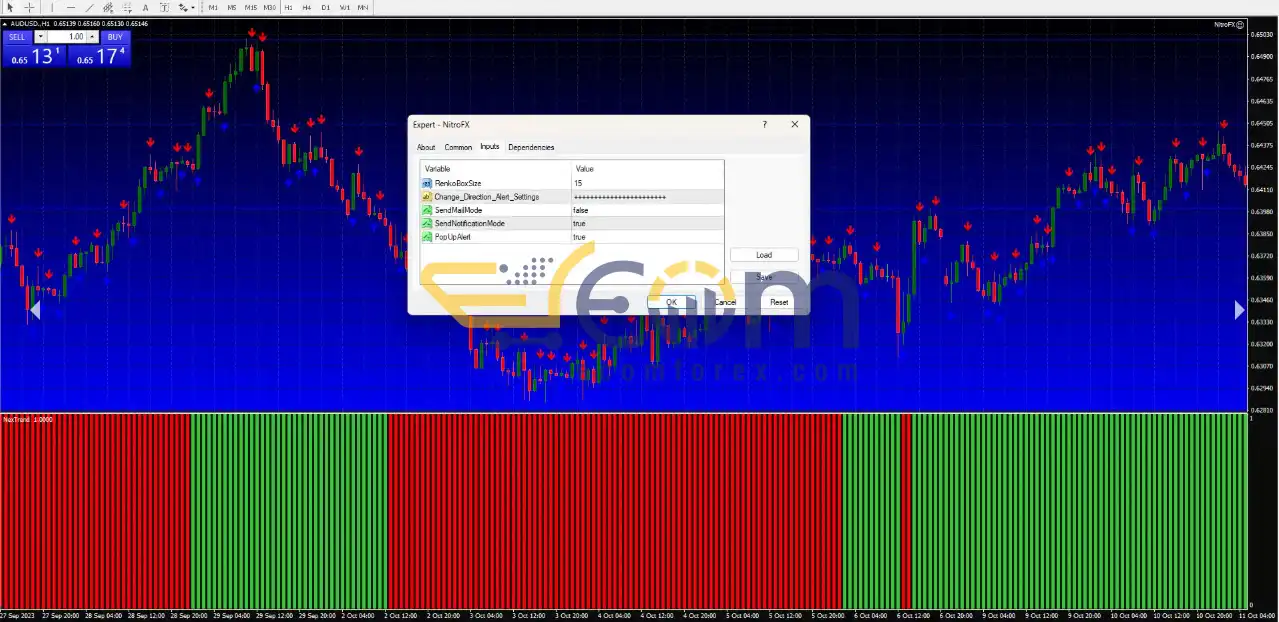The image size is (1279, 622).
Task: Switch chart to M5 timeframe
Action: coord(232,7)
